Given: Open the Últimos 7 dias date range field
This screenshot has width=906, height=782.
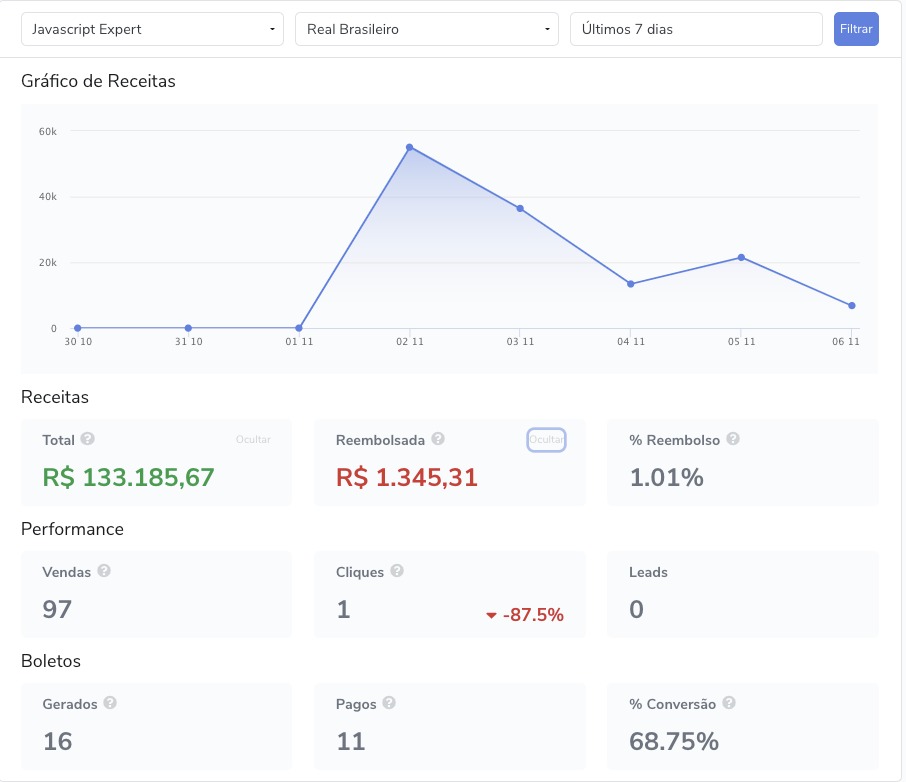Looking at the screenshot, I should click(x=696, y=29).
